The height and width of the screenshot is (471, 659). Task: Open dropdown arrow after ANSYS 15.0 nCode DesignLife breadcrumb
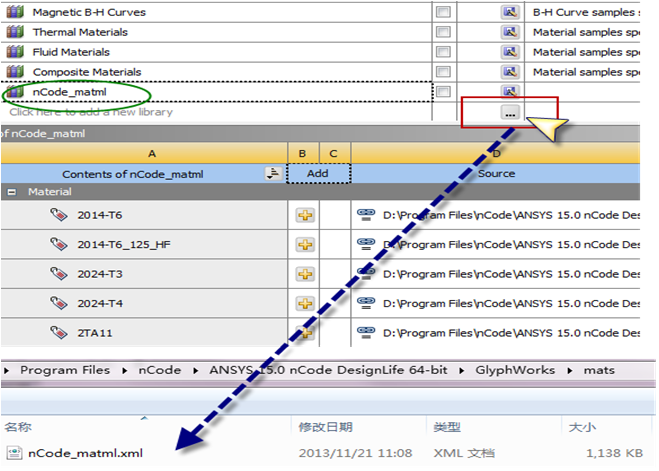[462, 371]
